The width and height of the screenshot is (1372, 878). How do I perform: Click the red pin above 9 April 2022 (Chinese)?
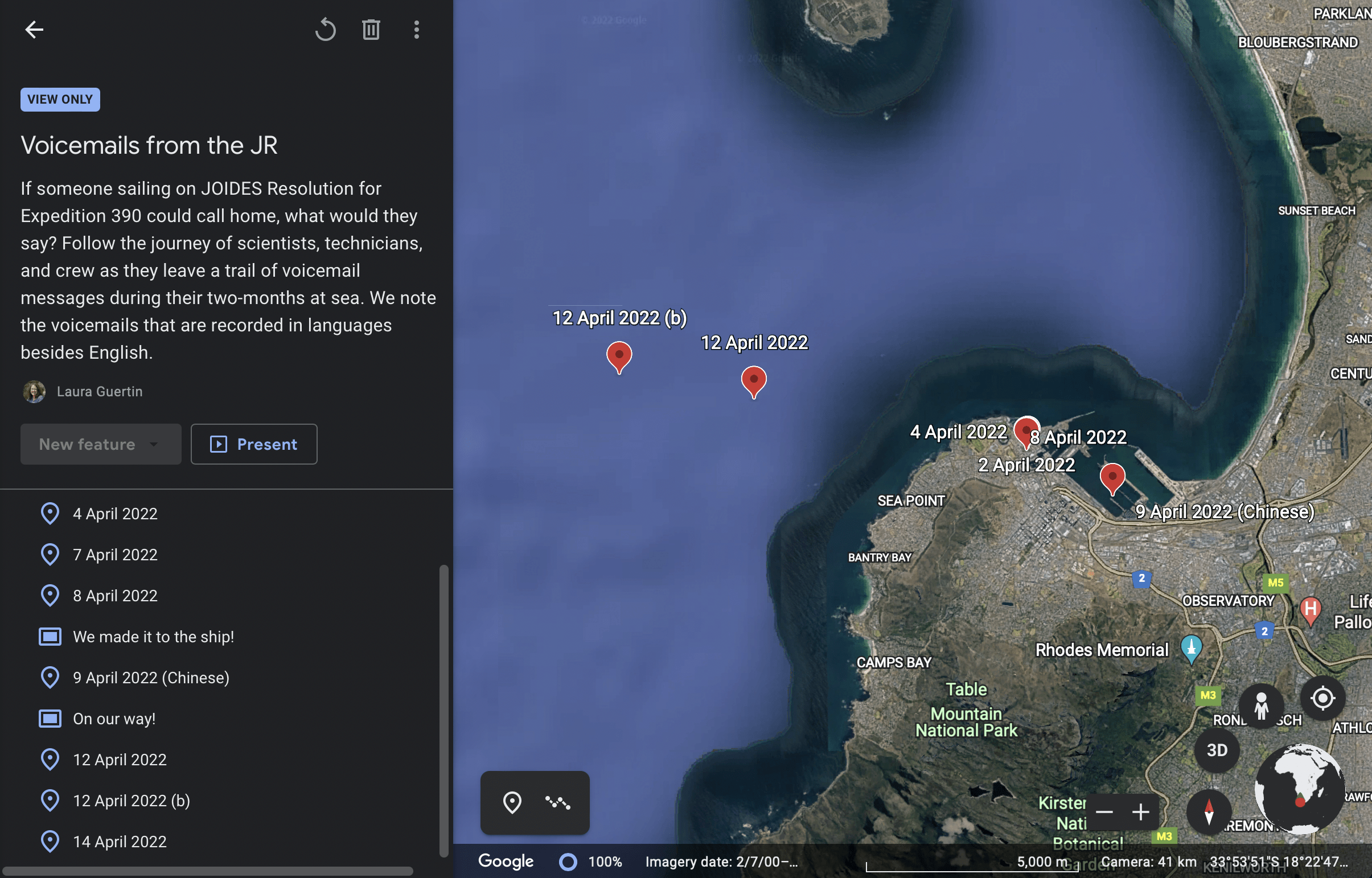click(1112, 478)
